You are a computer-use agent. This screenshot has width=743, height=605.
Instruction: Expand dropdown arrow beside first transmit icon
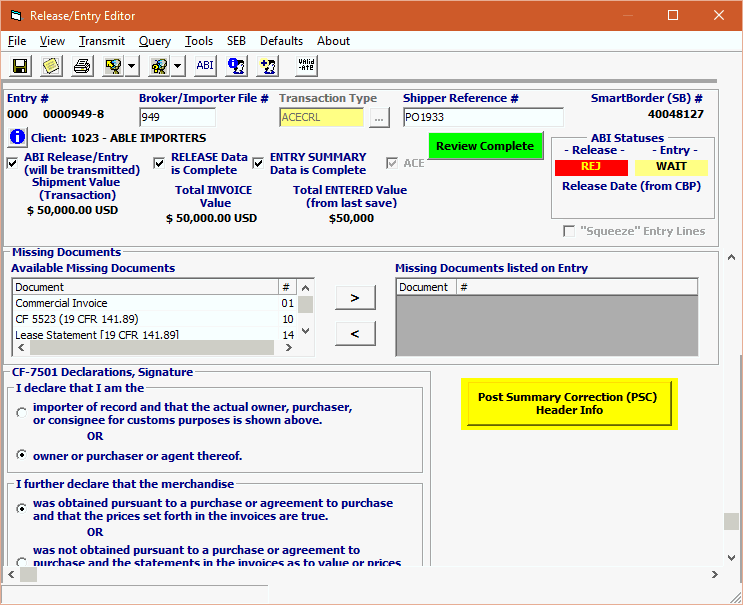(132, 66)
